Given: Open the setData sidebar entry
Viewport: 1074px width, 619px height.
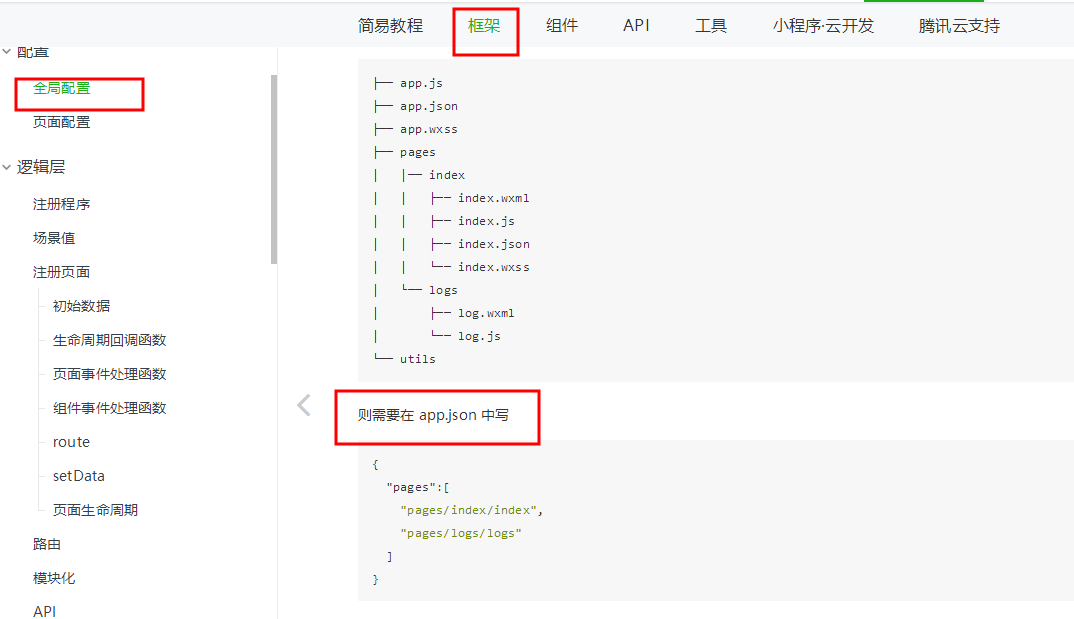Looking at the screenshot, I should (79, 476).
